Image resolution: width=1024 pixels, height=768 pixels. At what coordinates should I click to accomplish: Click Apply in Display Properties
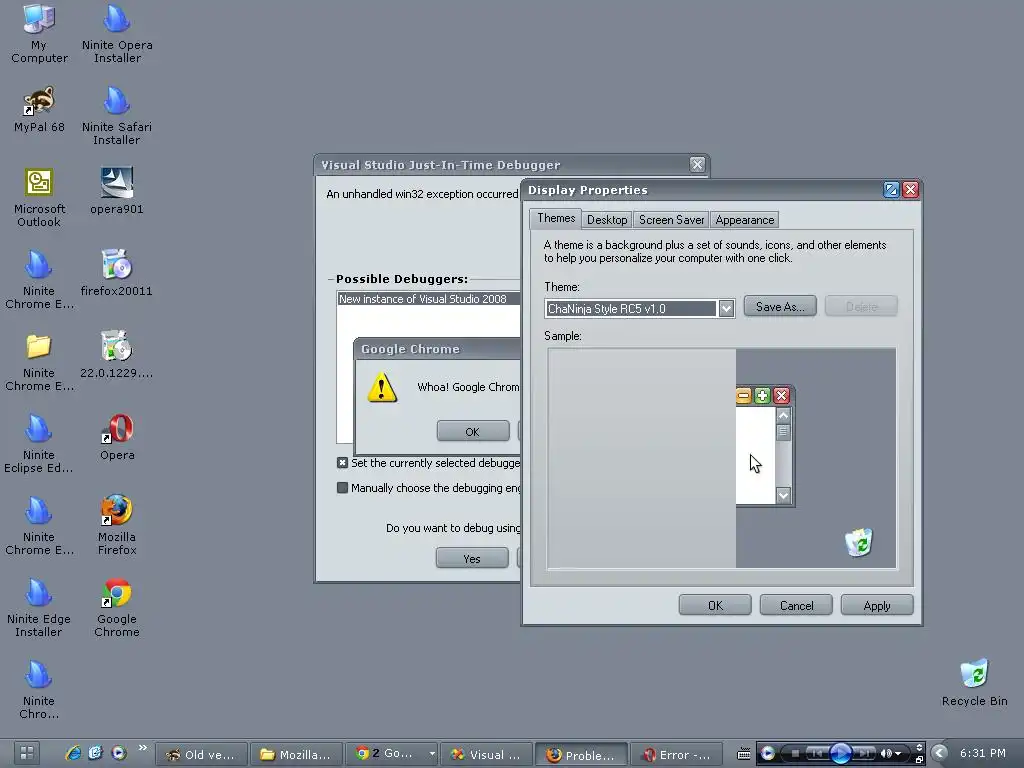[876, 605]
